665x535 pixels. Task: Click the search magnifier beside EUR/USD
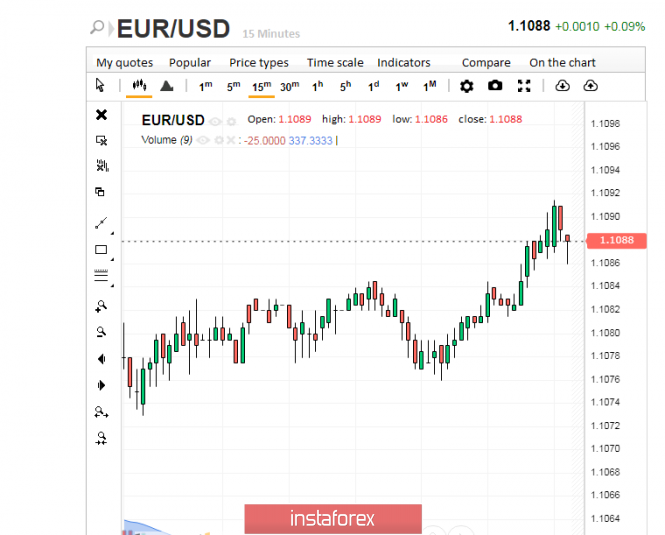click(x=97, y=28)
